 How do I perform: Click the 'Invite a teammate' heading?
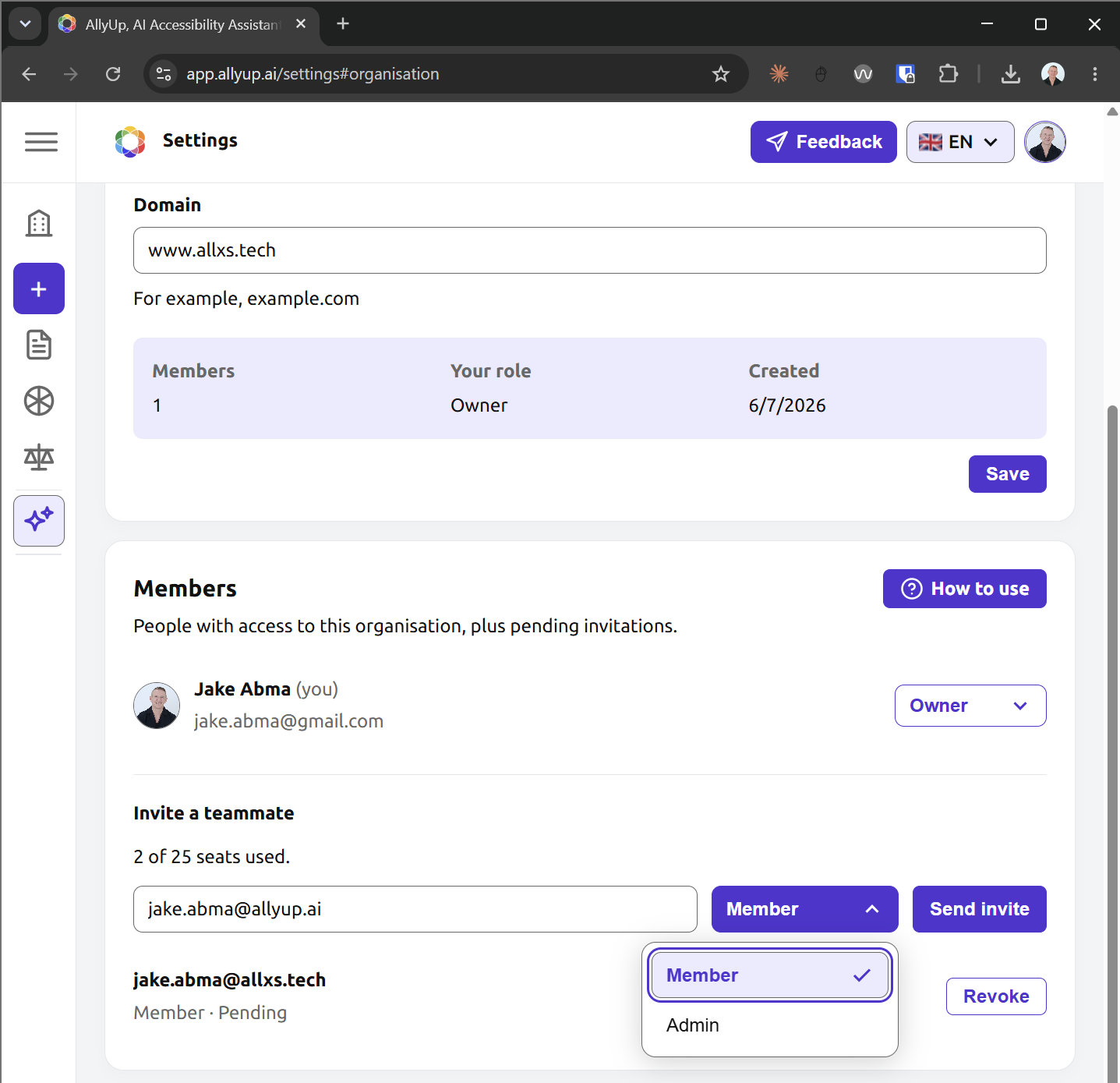(214, 813)
